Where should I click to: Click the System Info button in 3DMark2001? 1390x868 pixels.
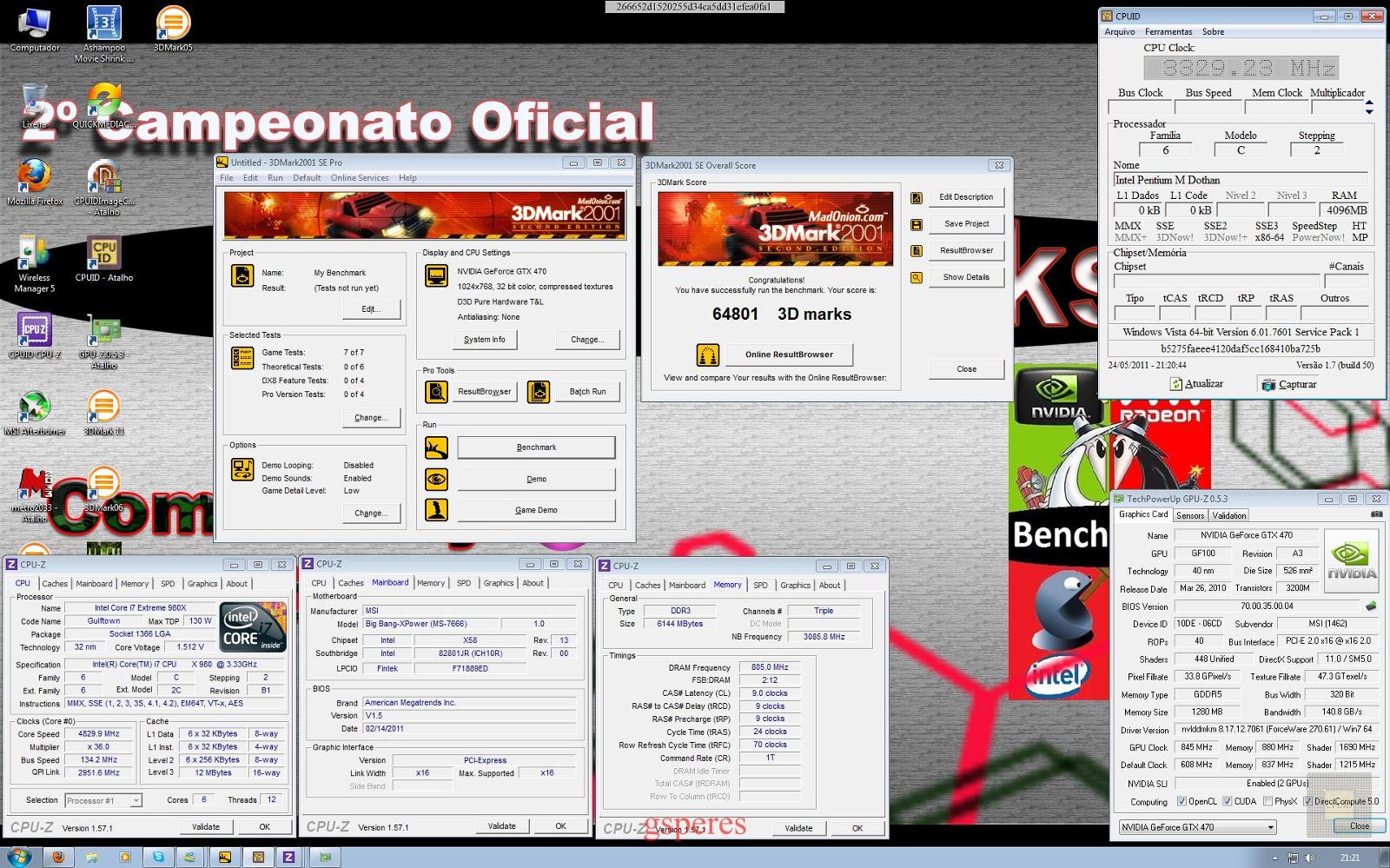(485, 340)
